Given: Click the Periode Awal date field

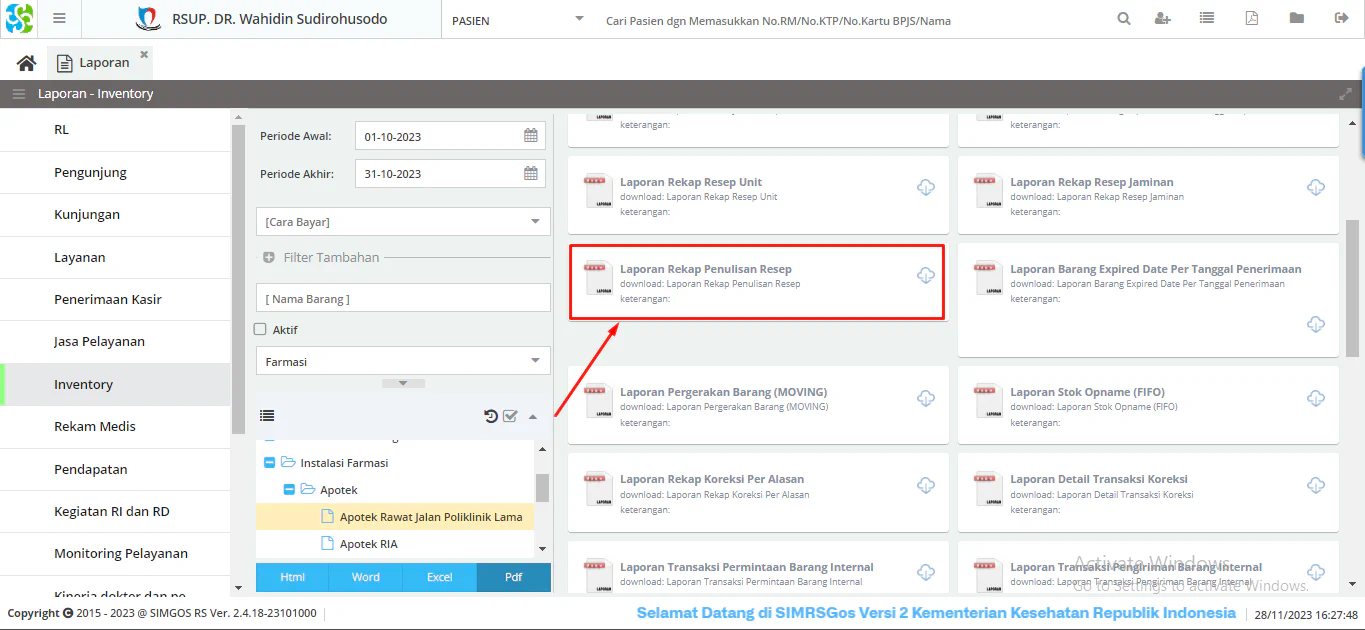Looking at the screenshot, I should click(x=437, y=136).
